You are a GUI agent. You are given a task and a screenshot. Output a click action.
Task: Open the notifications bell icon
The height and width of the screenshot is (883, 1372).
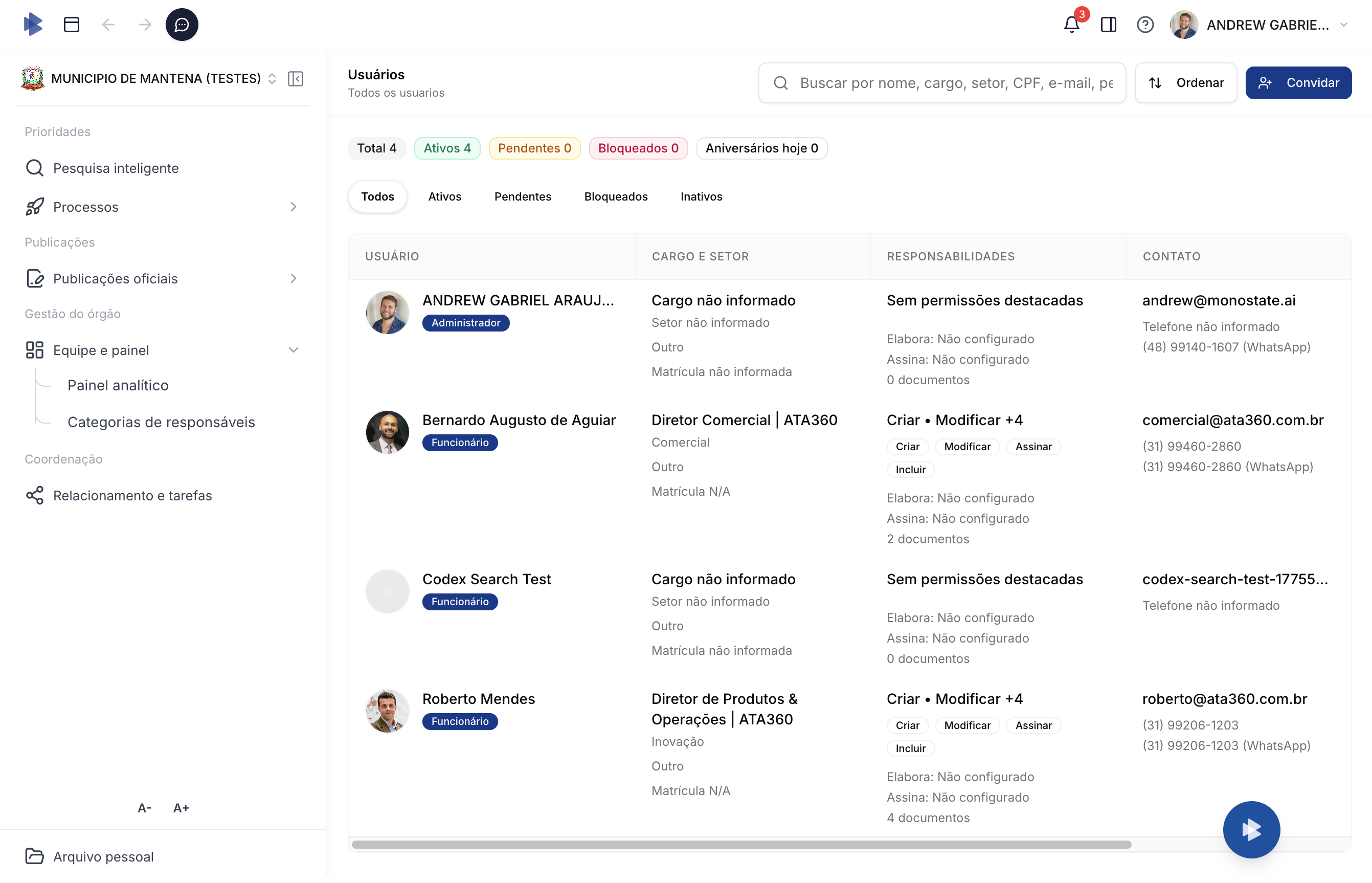click(x=1071, y=25)
